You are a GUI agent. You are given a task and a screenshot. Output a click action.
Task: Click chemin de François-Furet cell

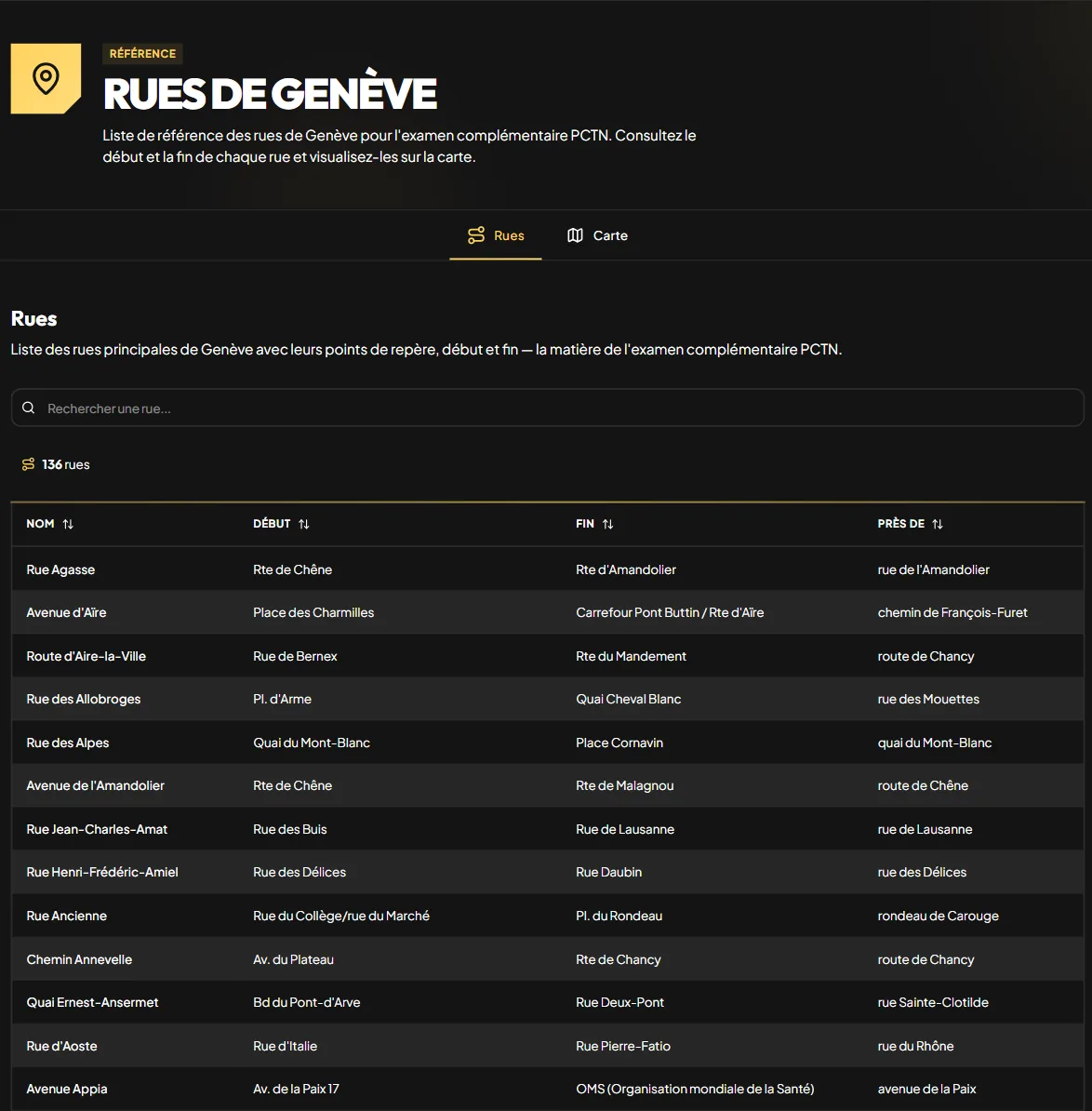952,612
